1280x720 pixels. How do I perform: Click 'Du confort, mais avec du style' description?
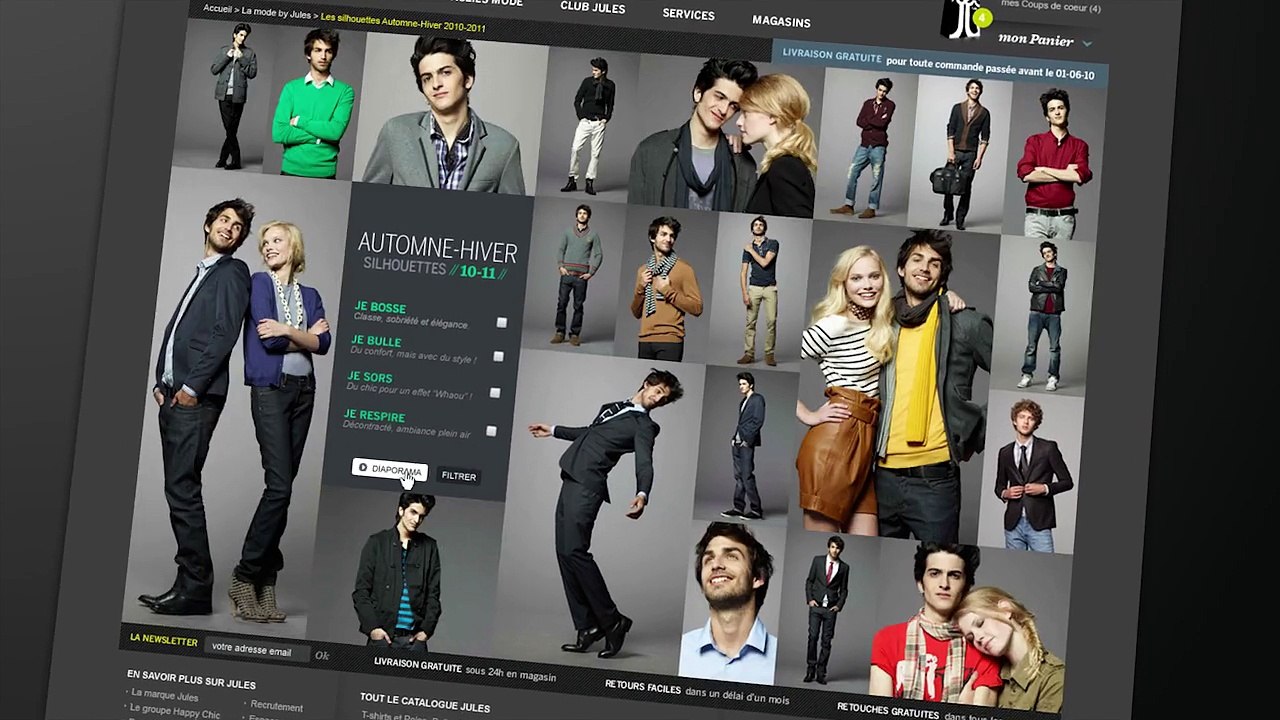coord(412,355)
